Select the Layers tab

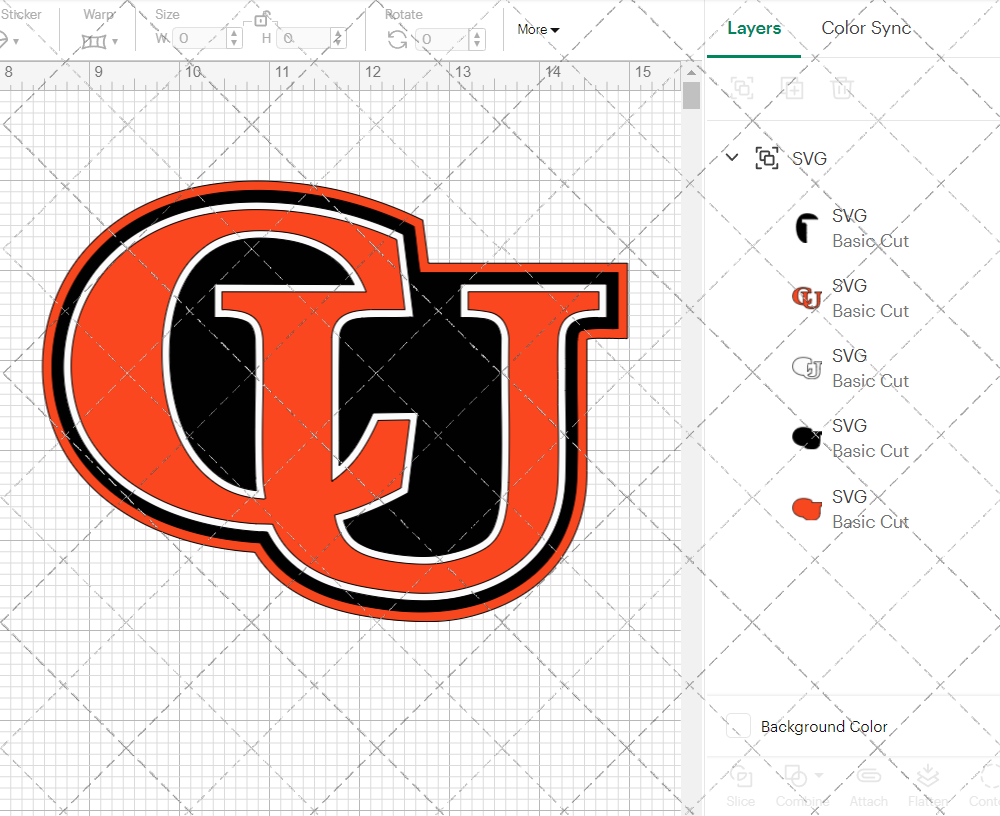point(754,28)
